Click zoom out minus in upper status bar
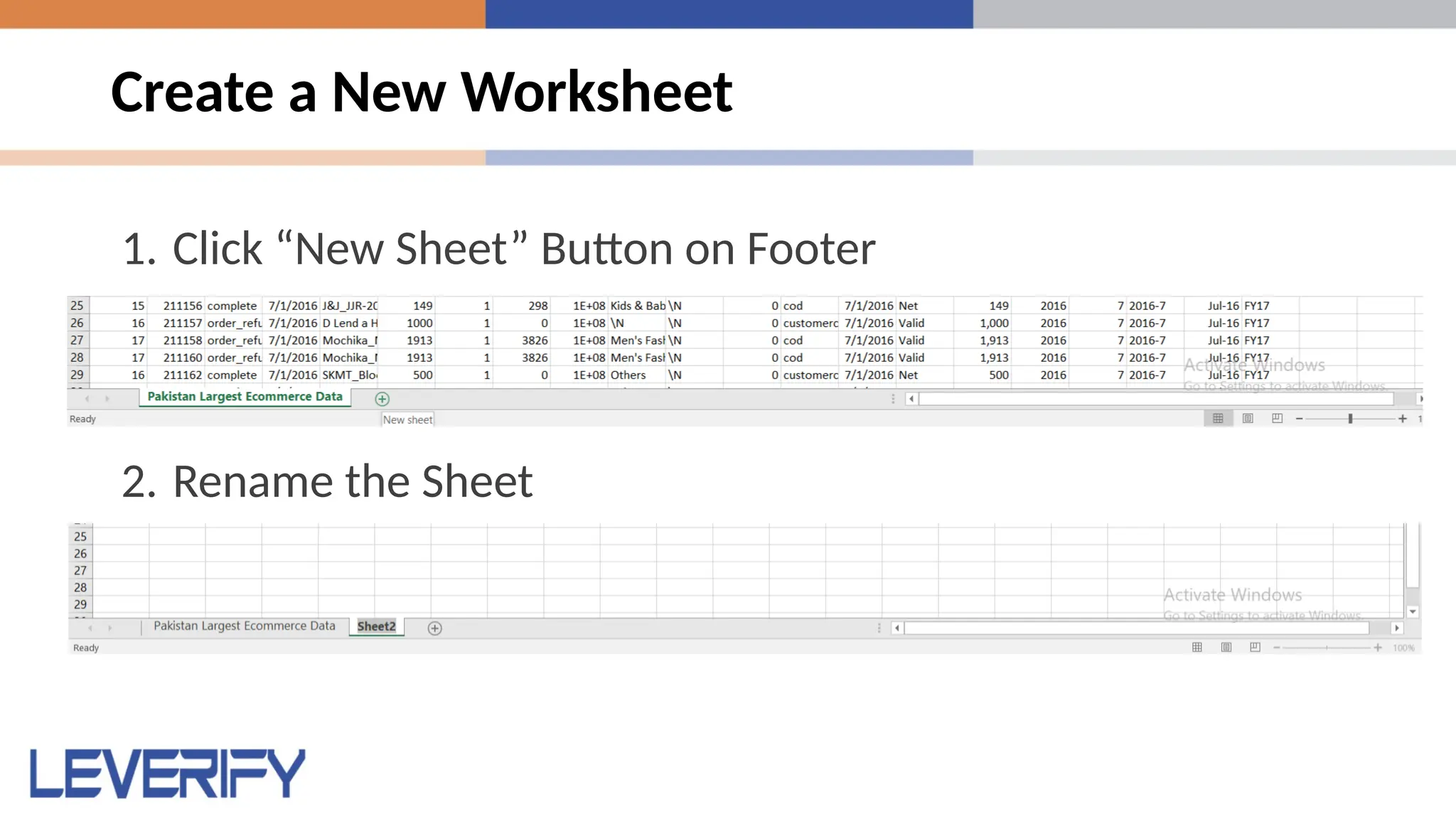Viewport: 1456px width, 819px height. pos(1299,419)
